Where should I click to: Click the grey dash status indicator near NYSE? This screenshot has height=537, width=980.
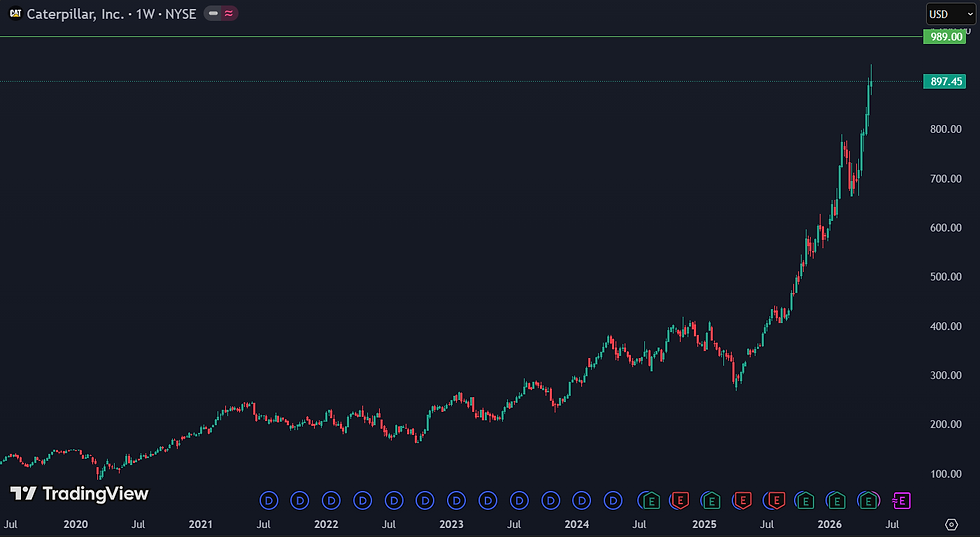tap(213, 13)
